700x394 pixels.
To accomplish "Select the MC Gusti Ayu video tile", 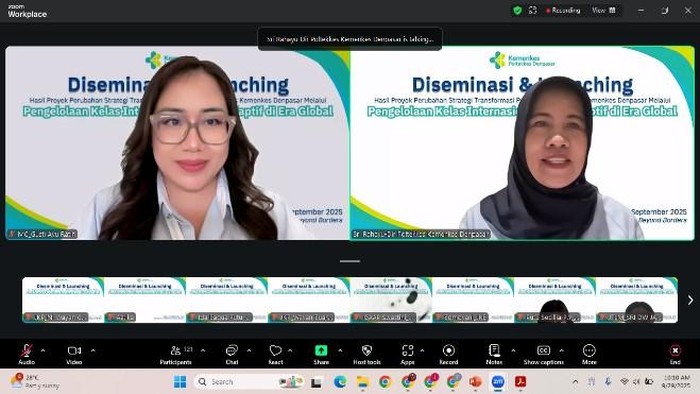I will pos(177,143).
